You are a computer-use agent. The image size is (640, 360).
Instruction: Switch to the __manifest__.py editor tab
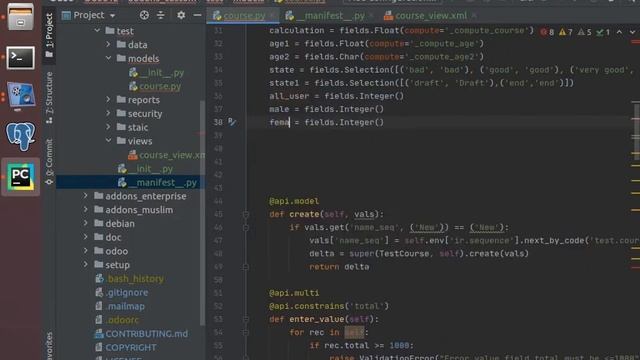pyautogui.click(x=330, y=16)
